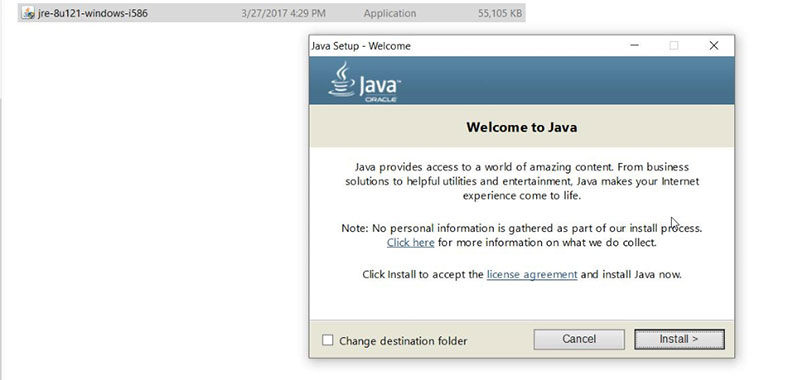Enable Change destination folder checkbox

(328, 340)
